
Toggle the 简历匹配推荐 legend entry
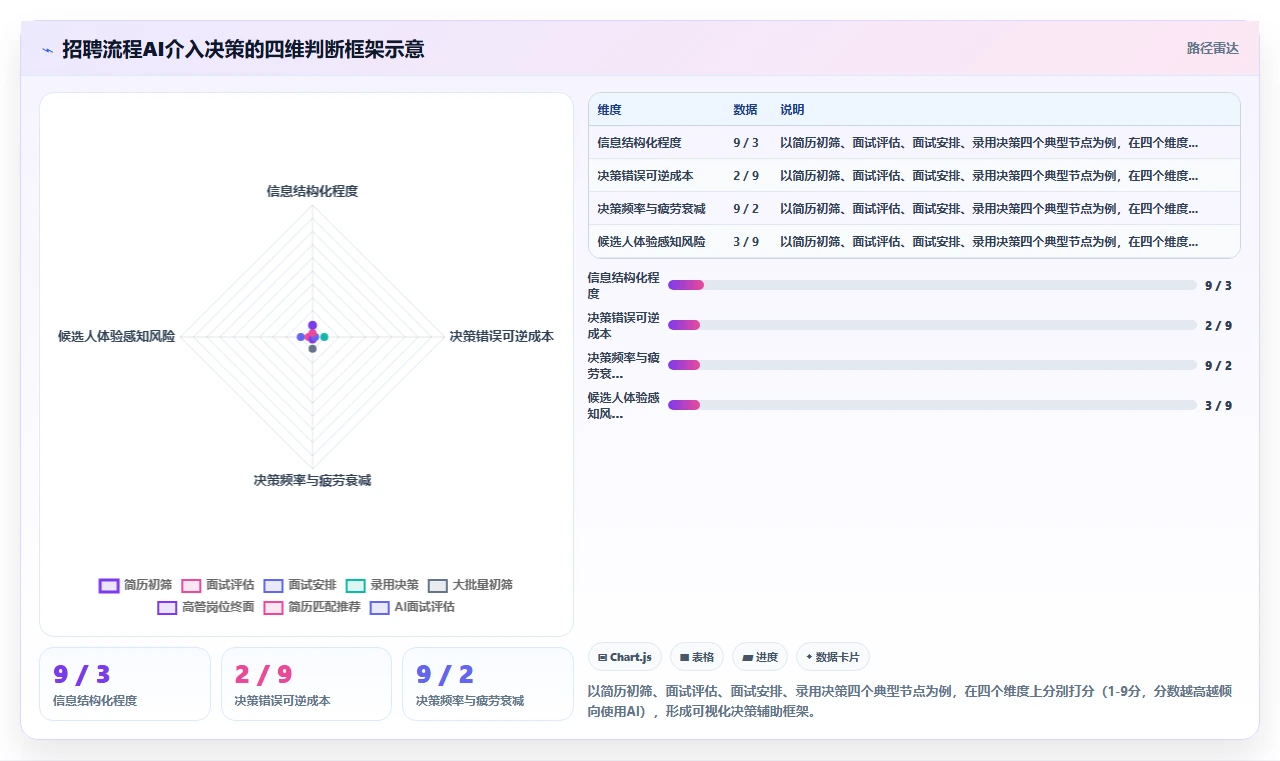312,607
